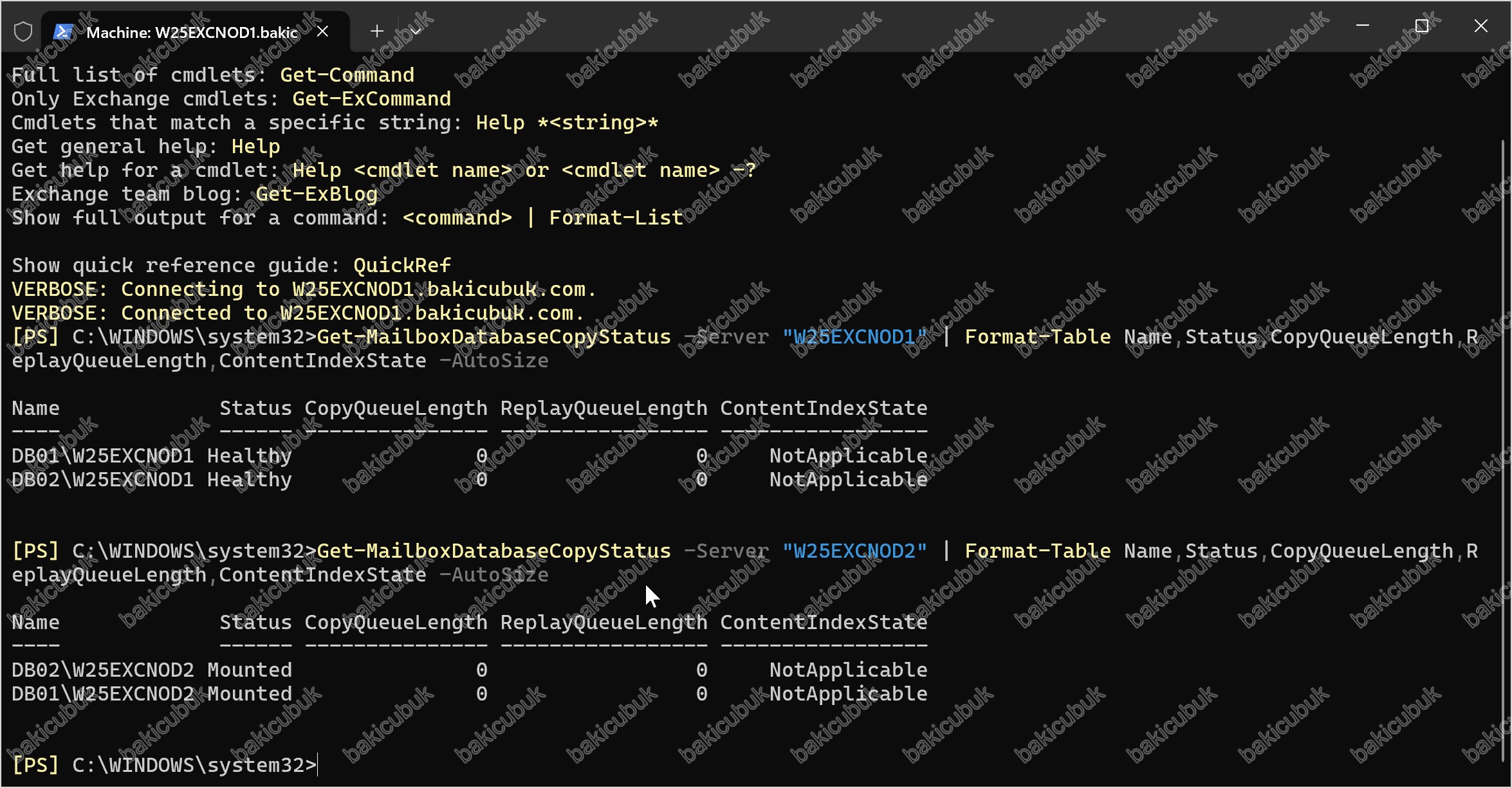Click the active prompt line at the bottom
This screenshot has width=1512, height=788.
(x=165, y=765)
